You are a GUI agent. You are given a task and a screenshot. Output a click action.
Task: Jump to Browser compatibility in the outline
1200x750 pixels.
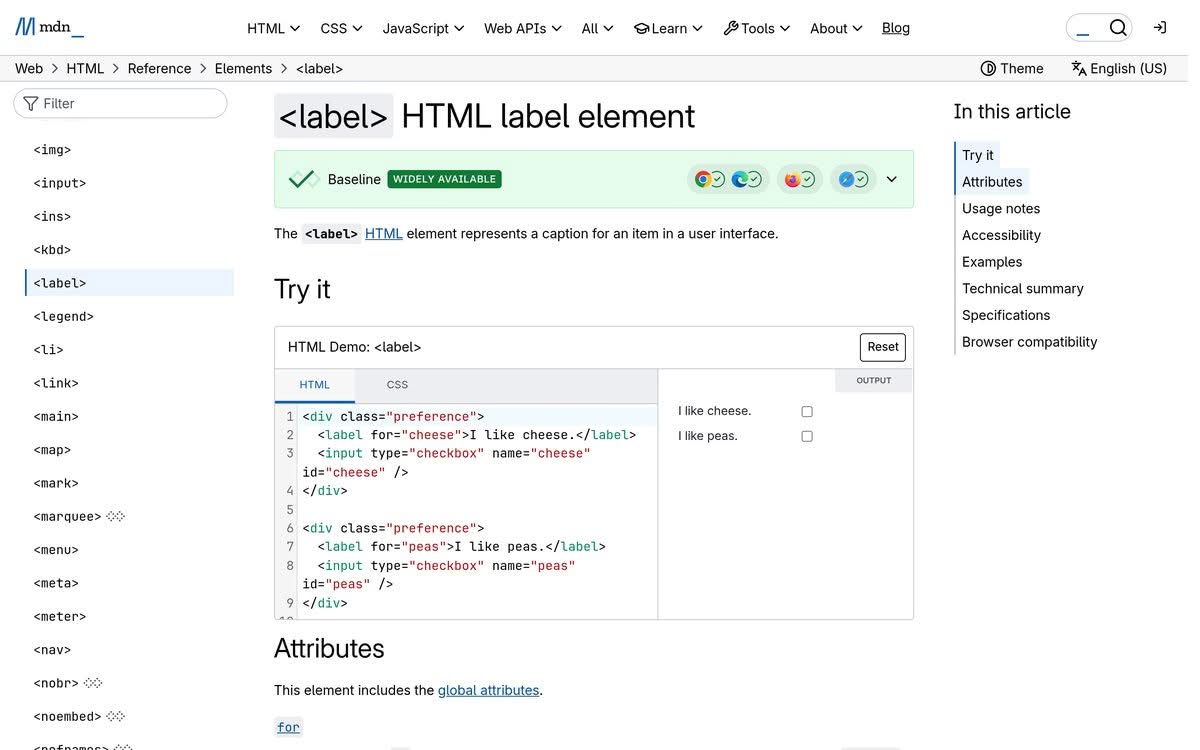1030,342
